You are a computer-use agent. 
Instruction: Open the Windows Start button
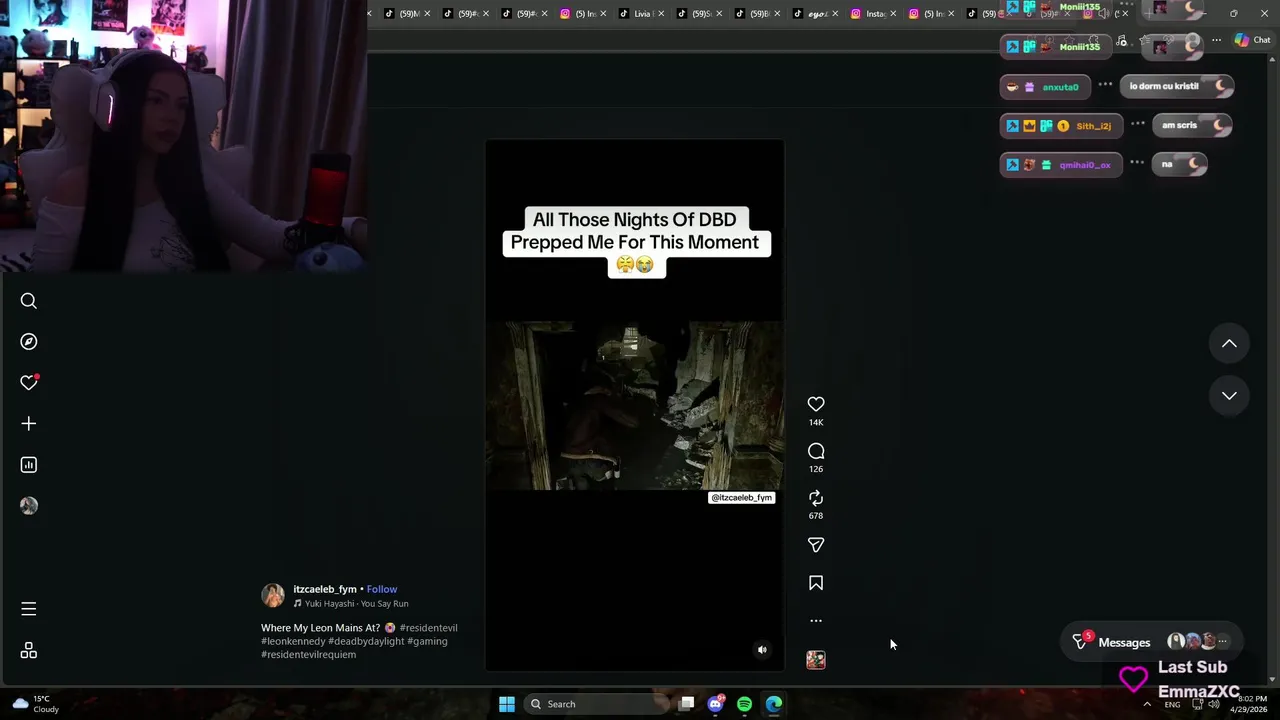pos(507,704)
